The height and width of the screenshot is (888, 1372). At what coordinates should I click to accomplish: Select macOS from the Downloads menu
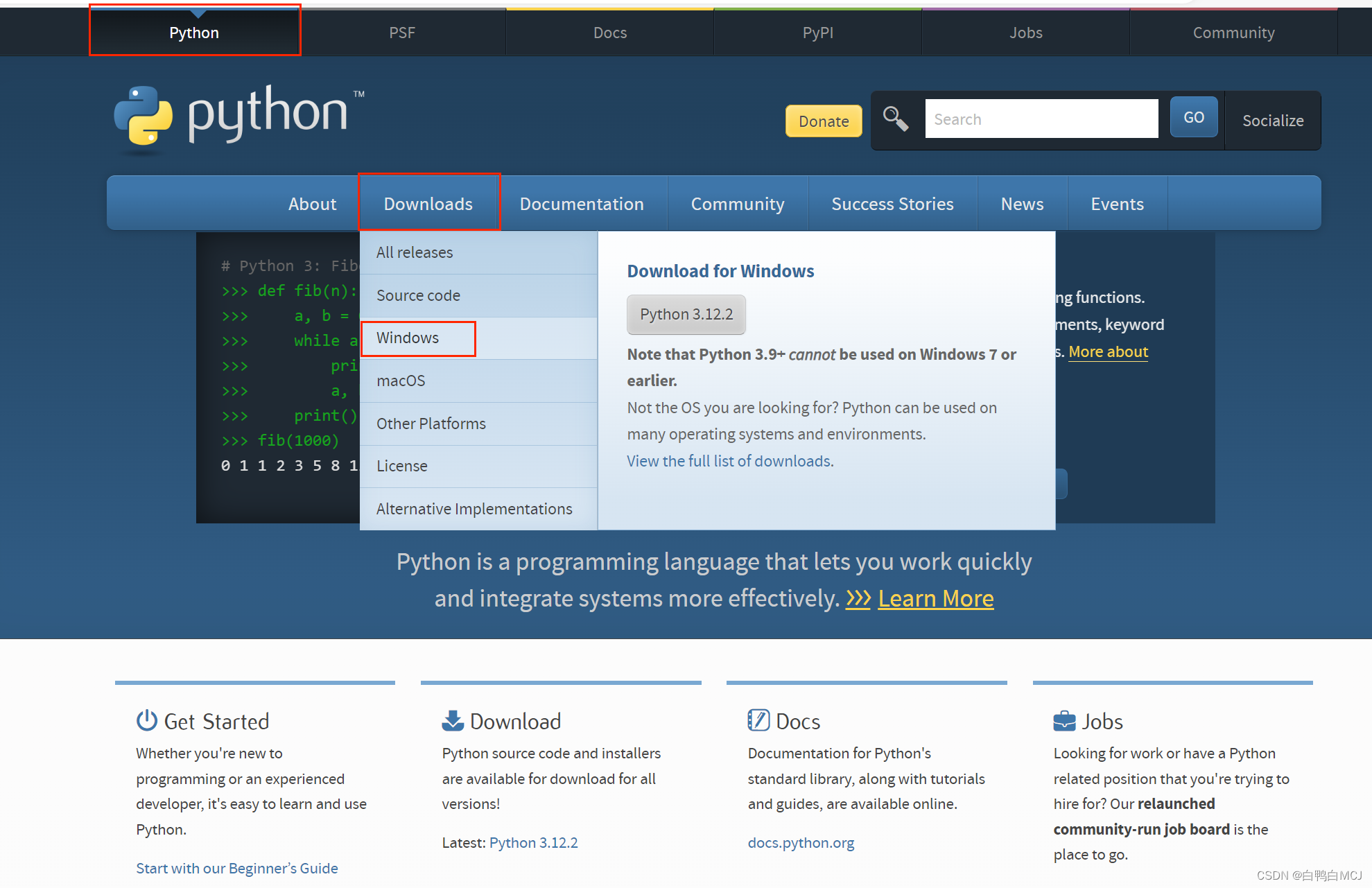click(401, 380)
